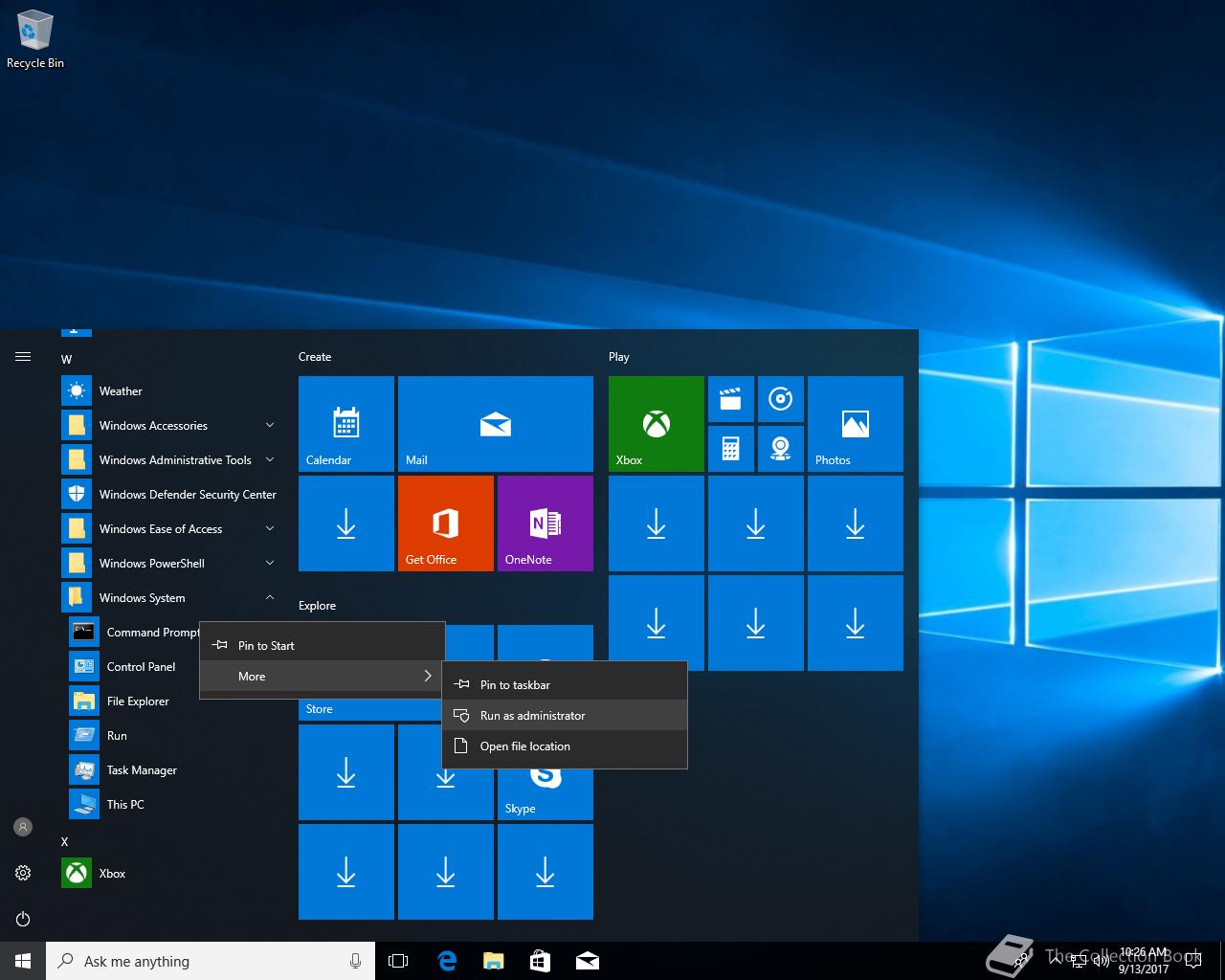The image size is (1225, 980).
Task: Open the Calendar tile
Action: tap(346, 424)
